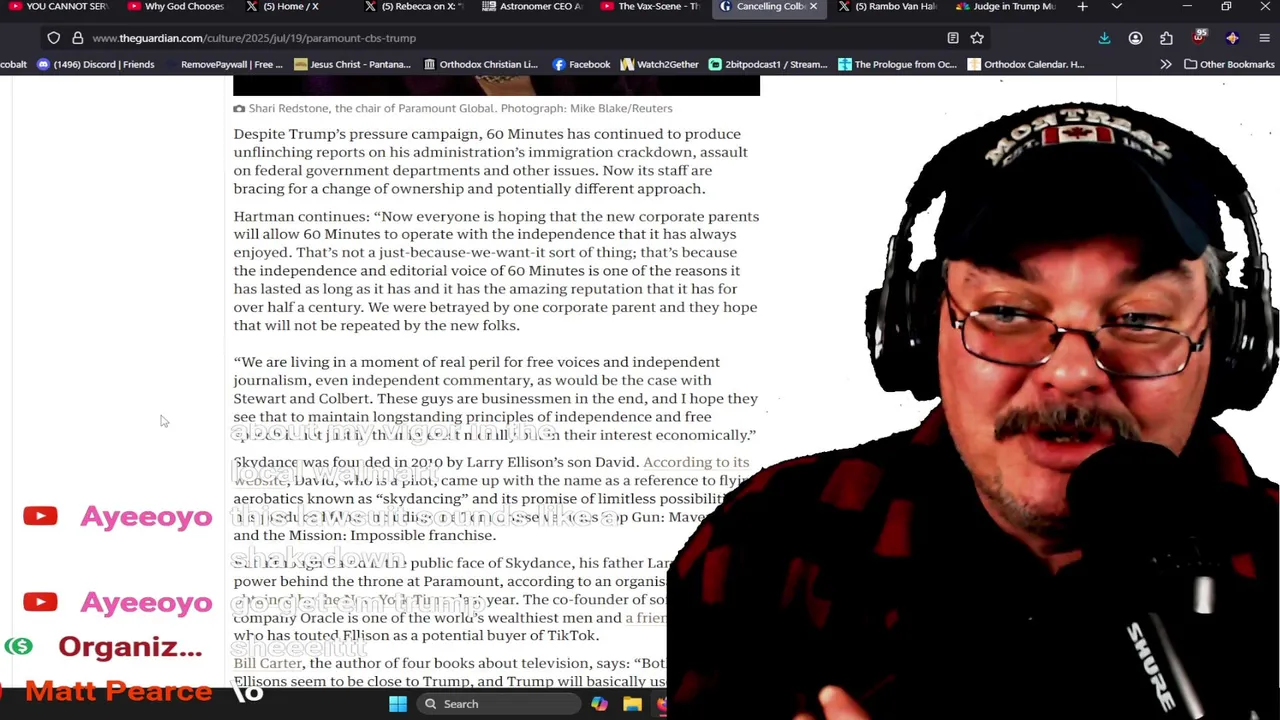Image resolution: width=1280 pixels, height=720 pixels.
Task: Bookmark this page with the star icon
Action: (x=977, y=38)
